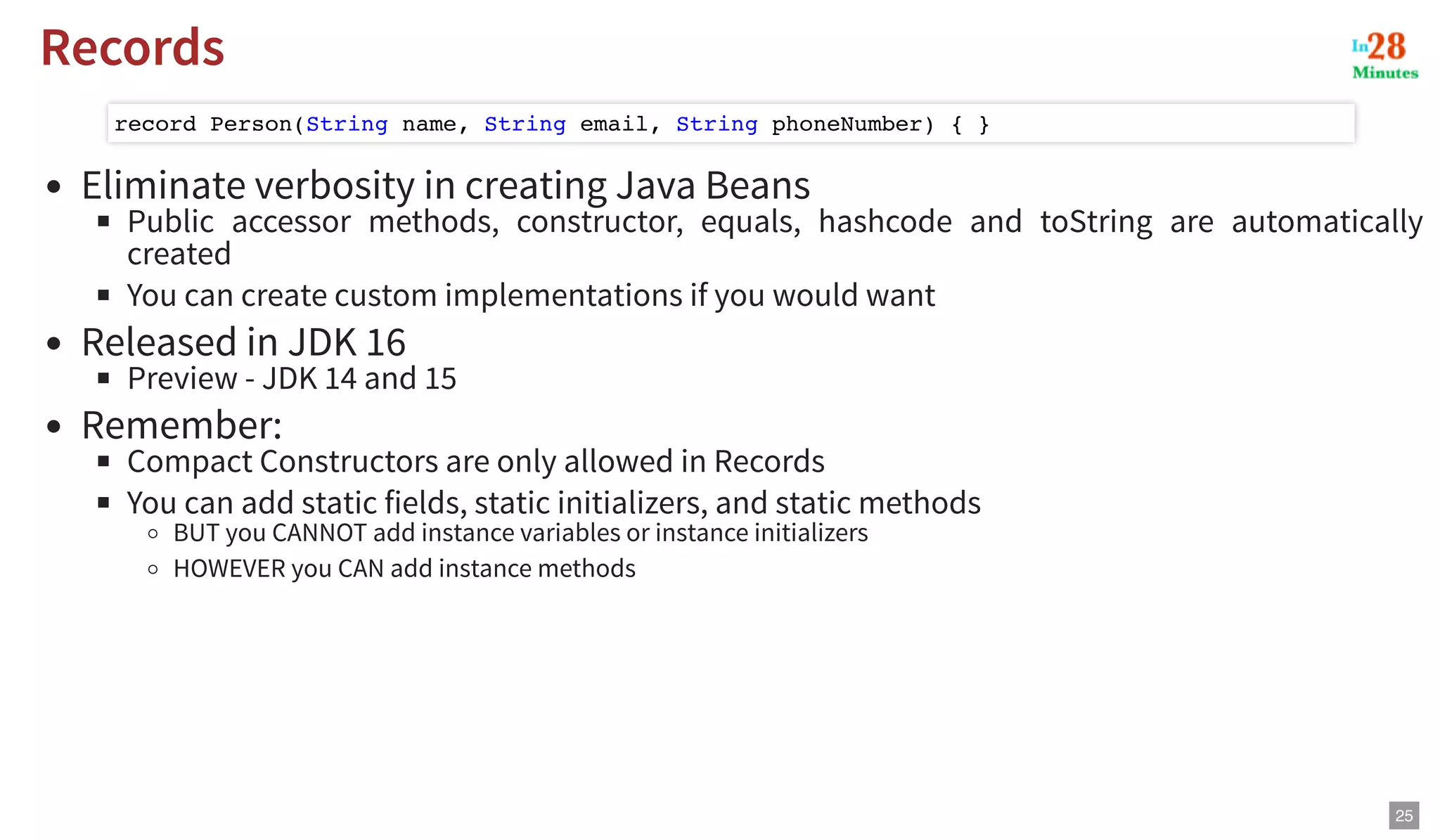Click the word 'created' on wrapped line

click(x=179, y=254)
